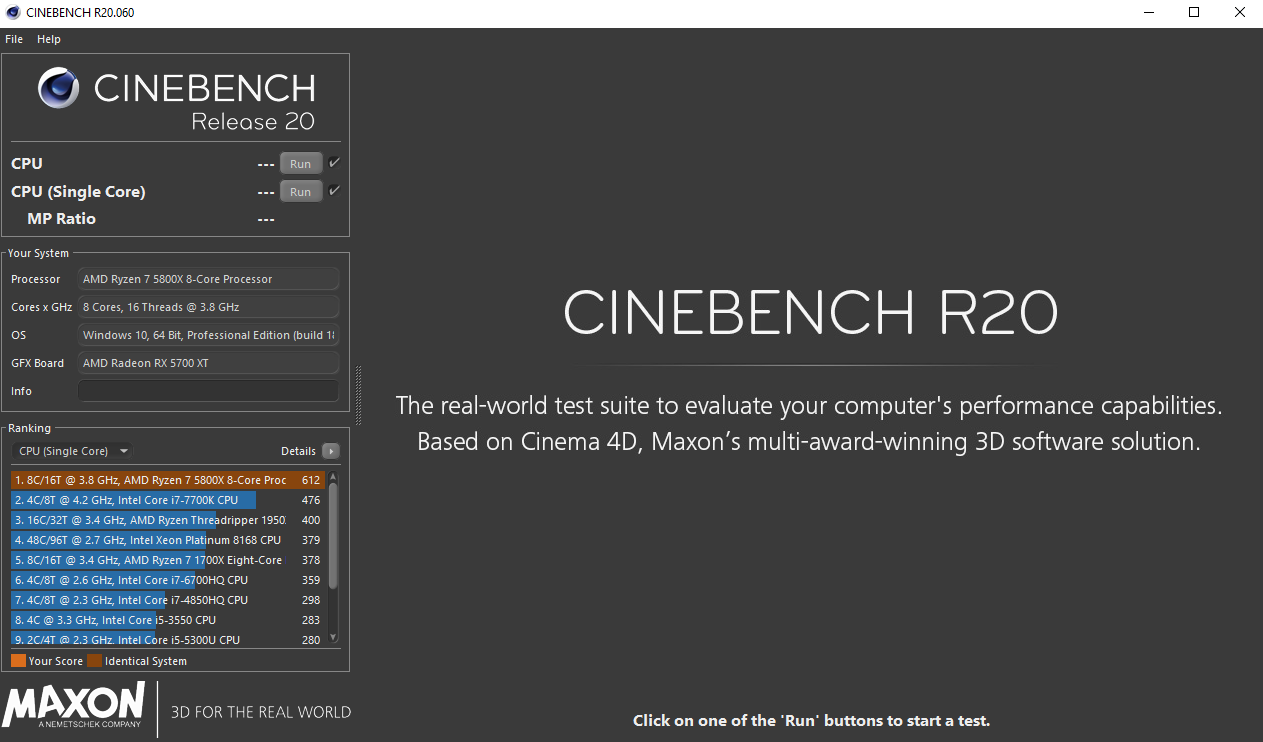Screen dimensions: 1263x742
Task: Click the Identical System brown legend swatch
Action: (x=94, y=661)
